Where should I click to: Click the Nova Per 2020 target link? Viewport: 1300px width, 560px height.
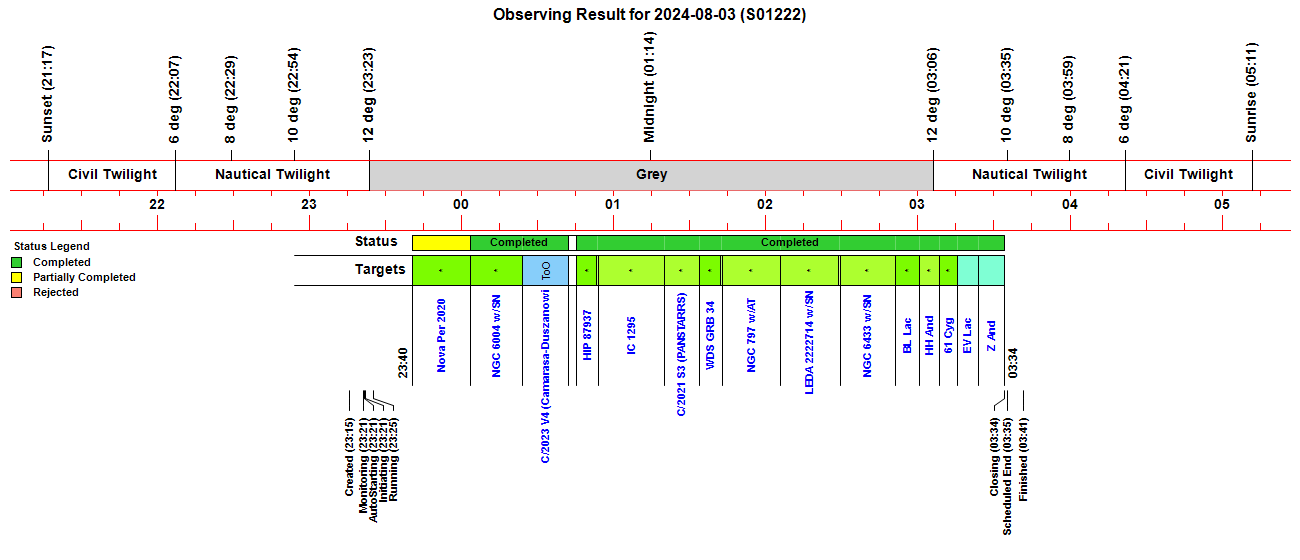[x=441, y=335]
